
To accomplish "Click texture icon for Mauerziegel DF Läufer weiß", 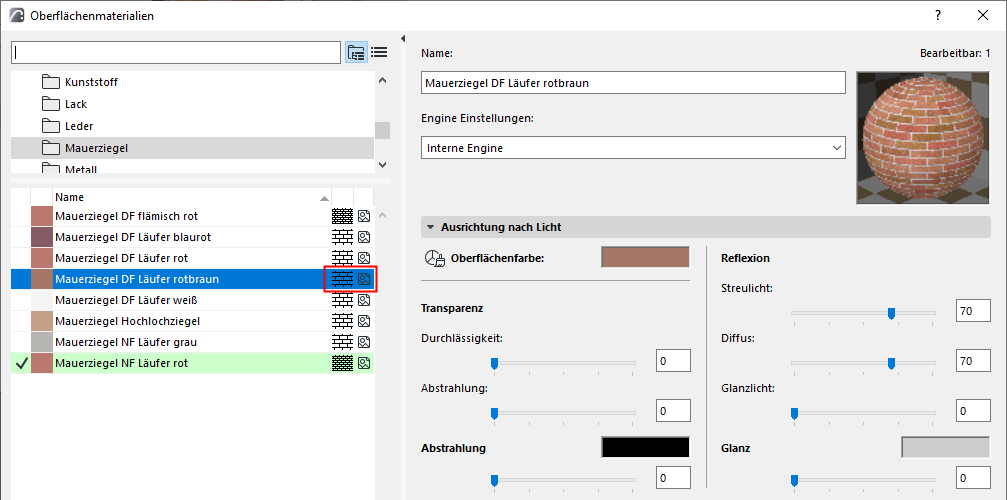I will [x=365, y=300].
